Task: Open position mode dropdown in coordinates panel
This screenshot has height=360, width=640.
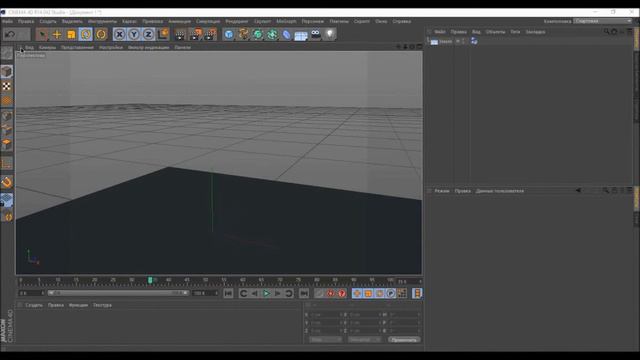Action: coord(325,340)
